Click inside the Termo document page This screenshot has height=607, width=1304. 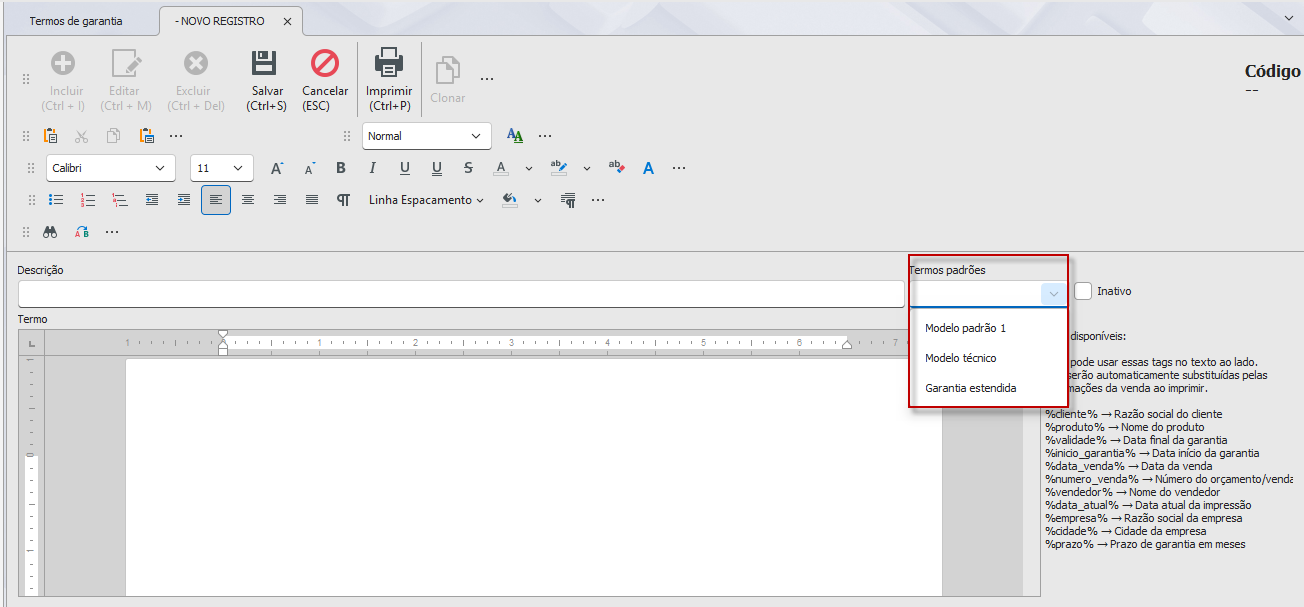click(534, 476)
